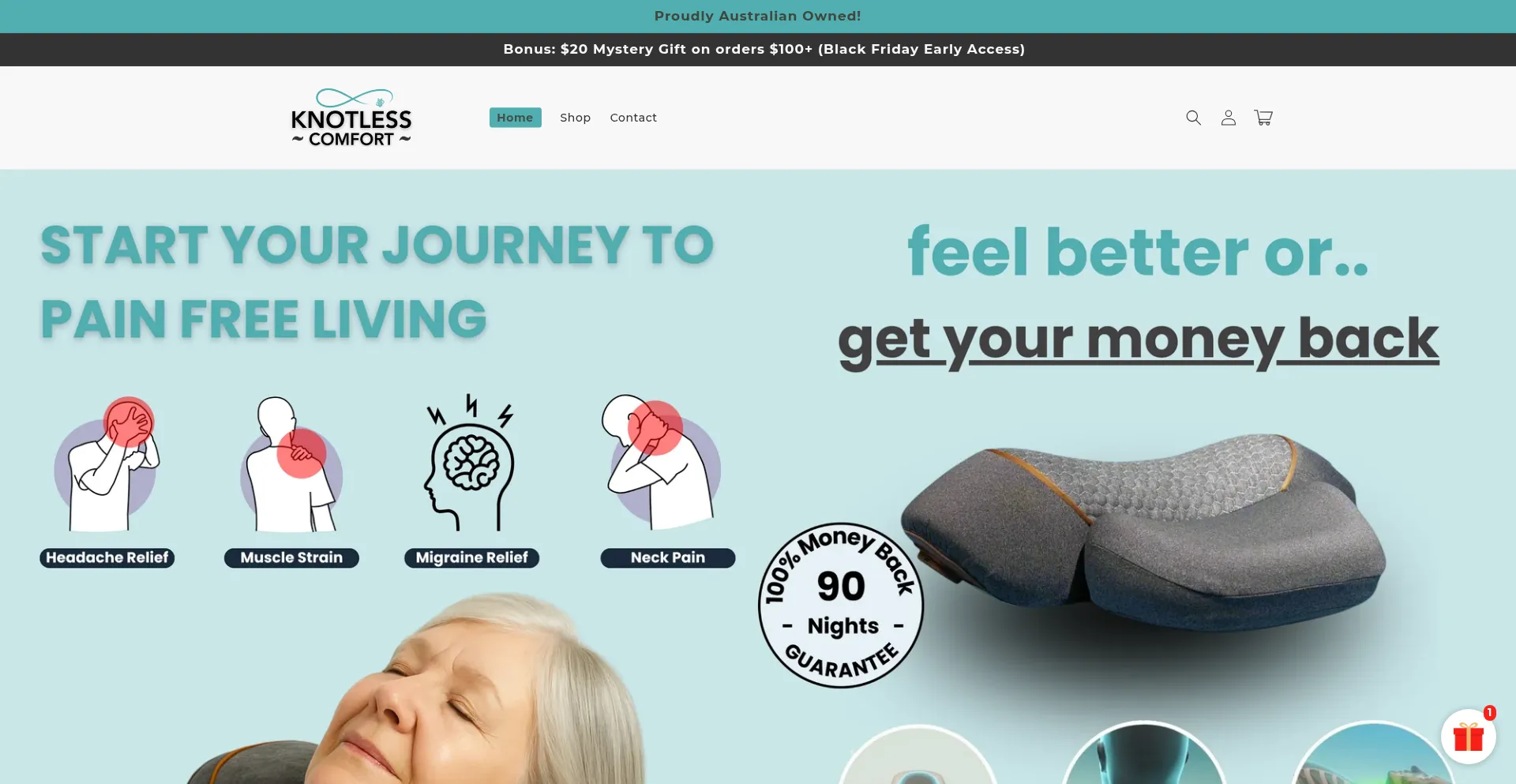Click the migraine brain illustration
This screenshot has height=784, width=1516.
click(471, 462)
